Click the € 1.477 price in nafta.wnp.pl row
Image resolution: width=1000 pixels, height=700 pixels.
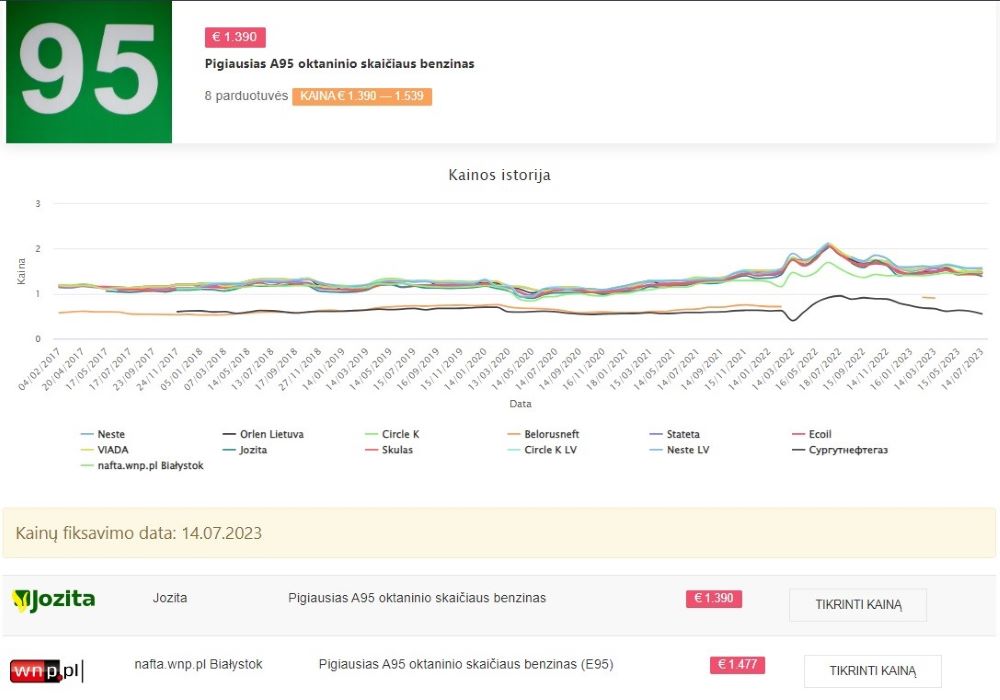pyautogui.click(x=737, y=664)
